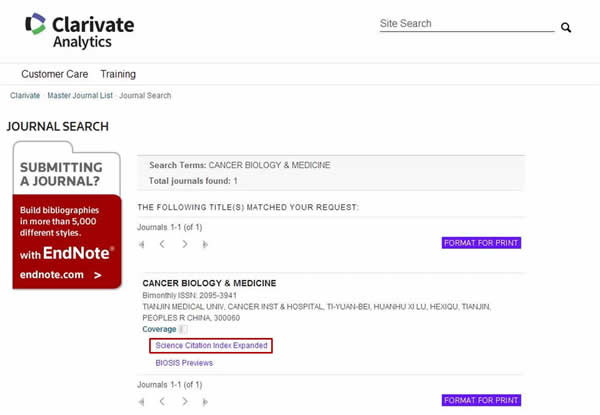Open Science Citation Index Expanded link
Image resolution: width=600 pixels, height=415 pixels.
pyautogui.click(x=211, y=345)
